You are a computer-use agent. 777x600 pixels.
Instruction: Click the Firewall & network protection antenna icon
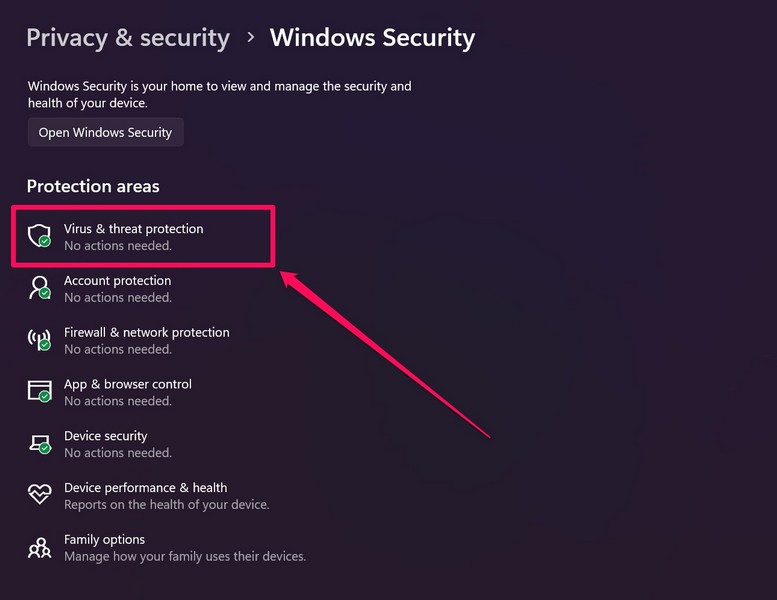pyautogui.click(x=39, y=340)
